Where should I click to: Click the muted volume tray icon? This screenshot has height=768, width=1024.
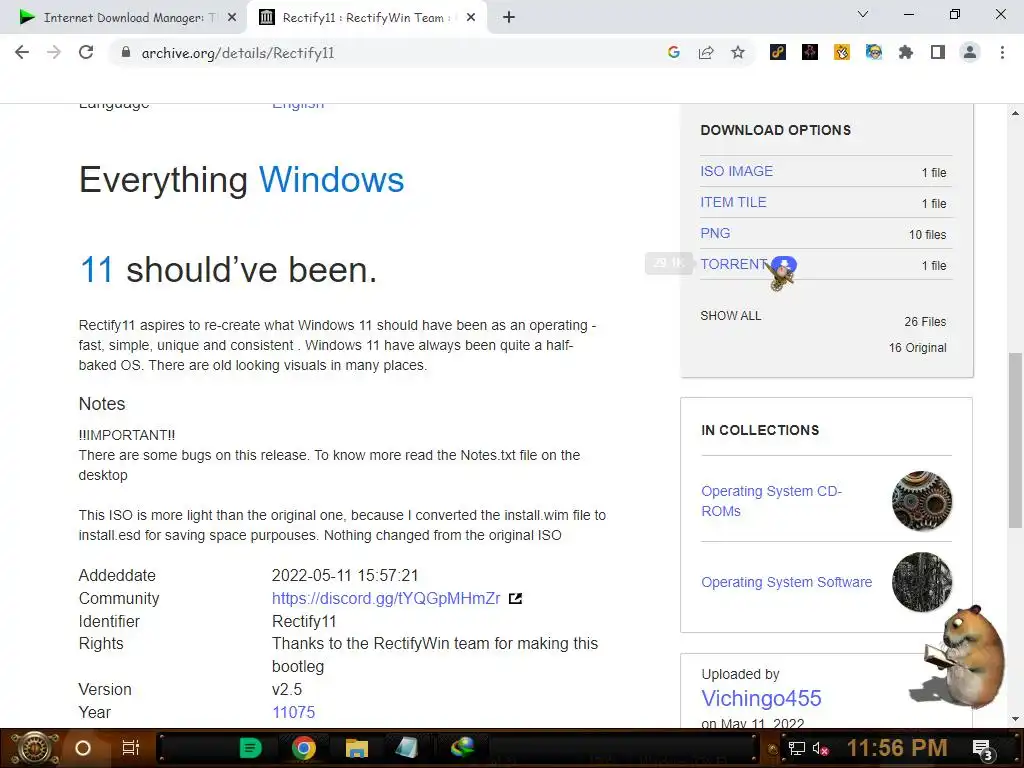tap(820, 748)
